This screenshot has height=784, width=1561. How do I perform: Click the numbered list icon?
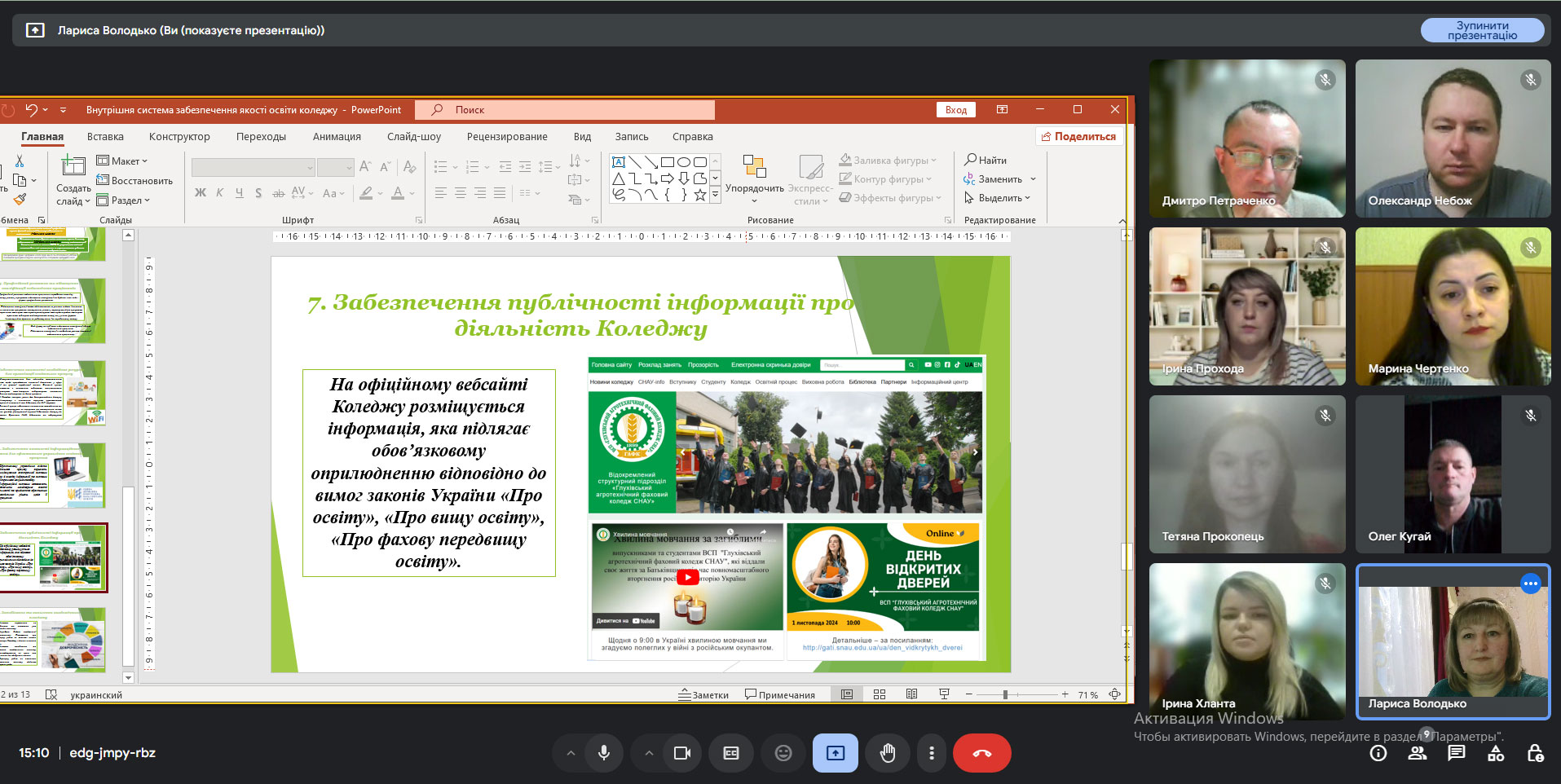[472, 167]
